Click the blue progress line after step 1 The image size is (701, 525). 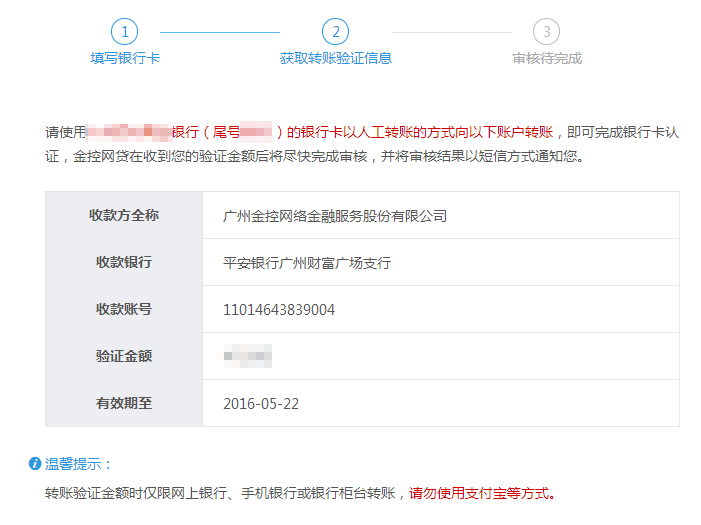coord(220,32)
